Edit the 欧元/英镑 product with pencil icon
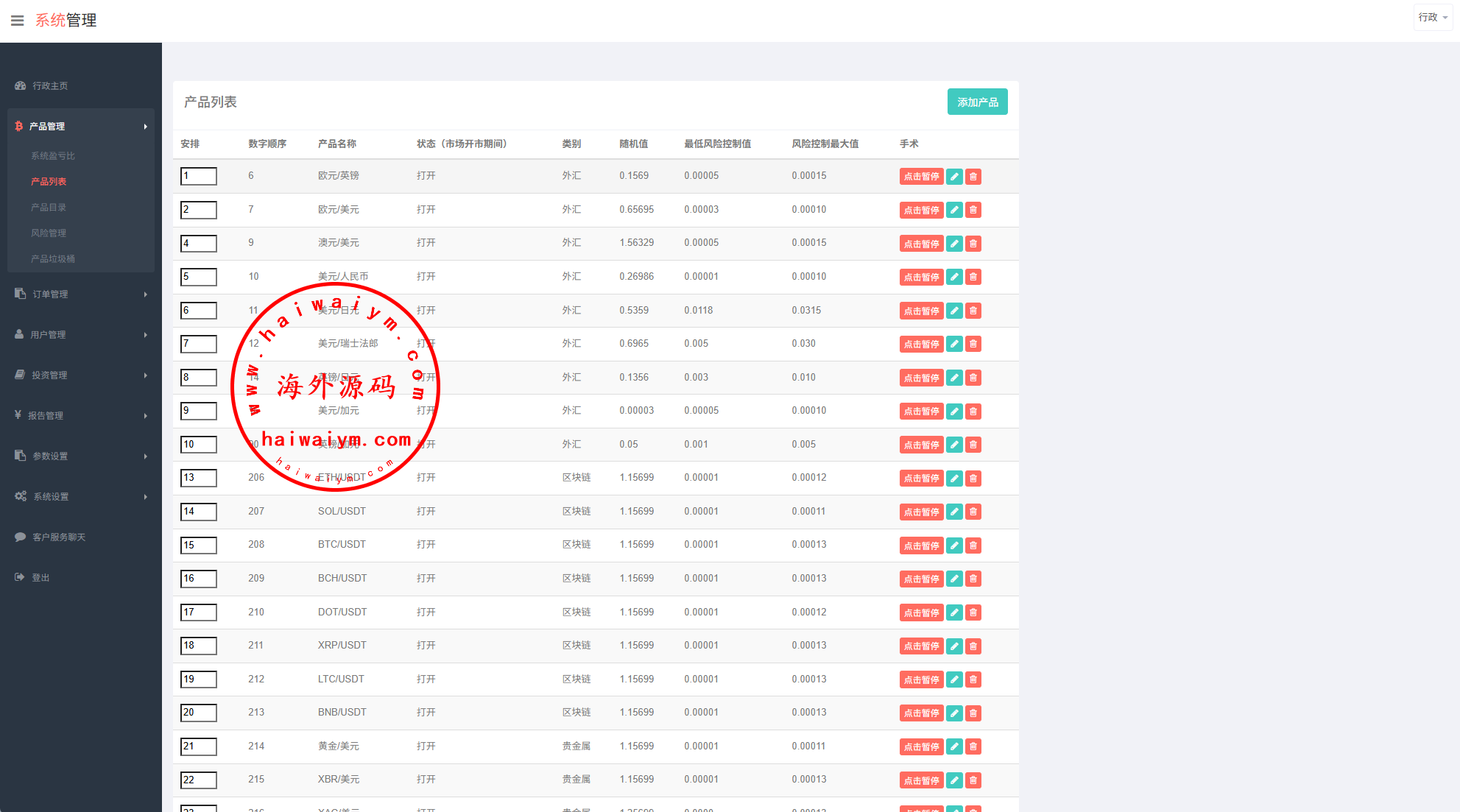 click(x=954, y=177)
